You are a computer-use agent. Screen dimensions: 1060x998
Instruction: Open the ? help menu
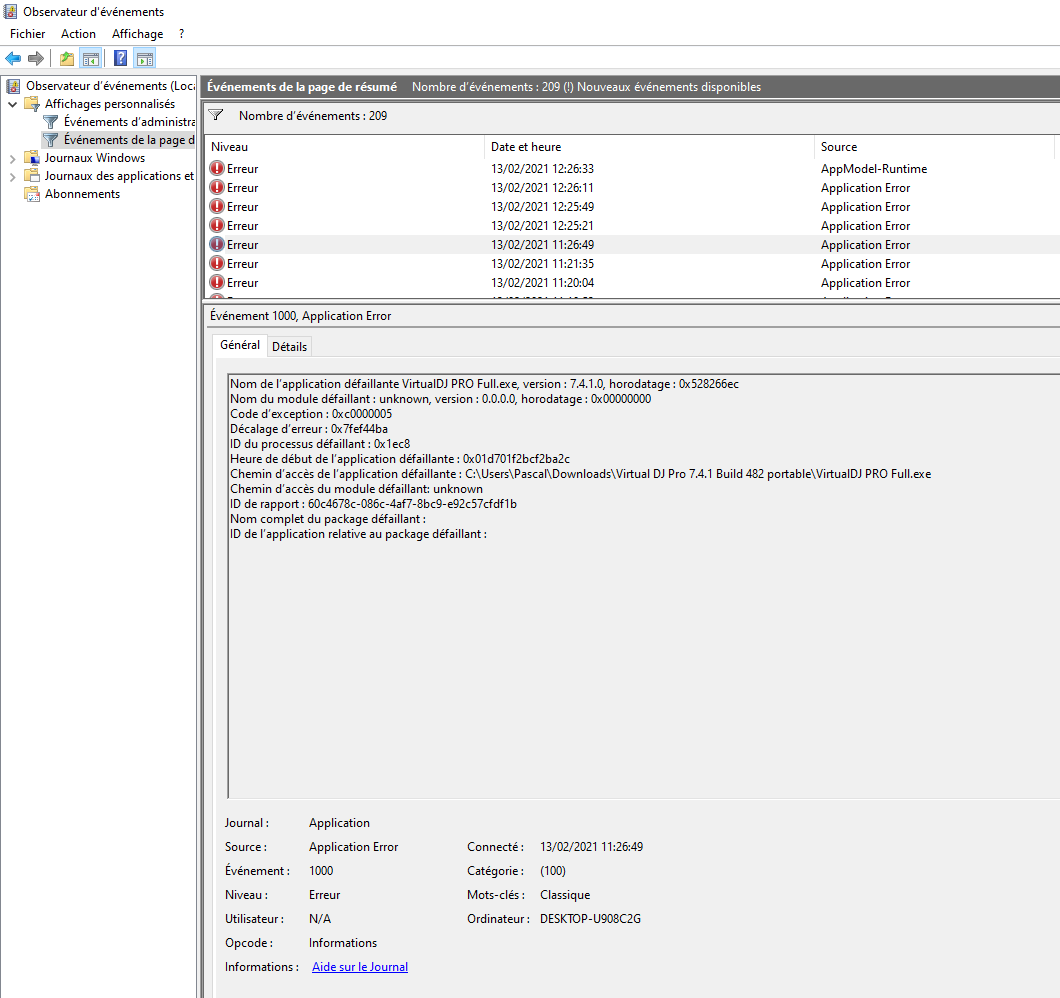181,34
